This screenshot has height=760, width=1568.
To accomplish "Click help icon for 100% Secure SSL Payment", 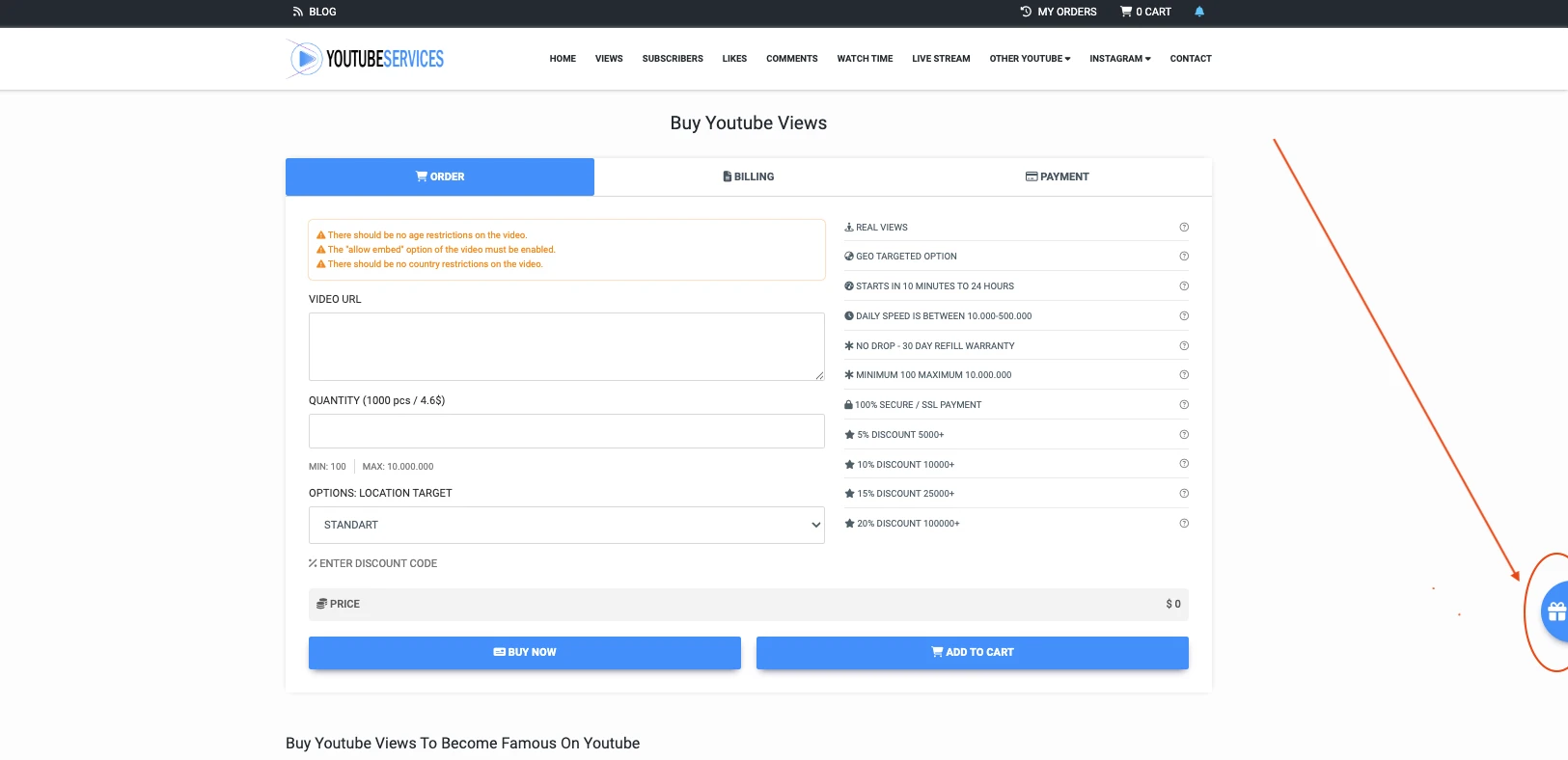I will (1184, 405).
